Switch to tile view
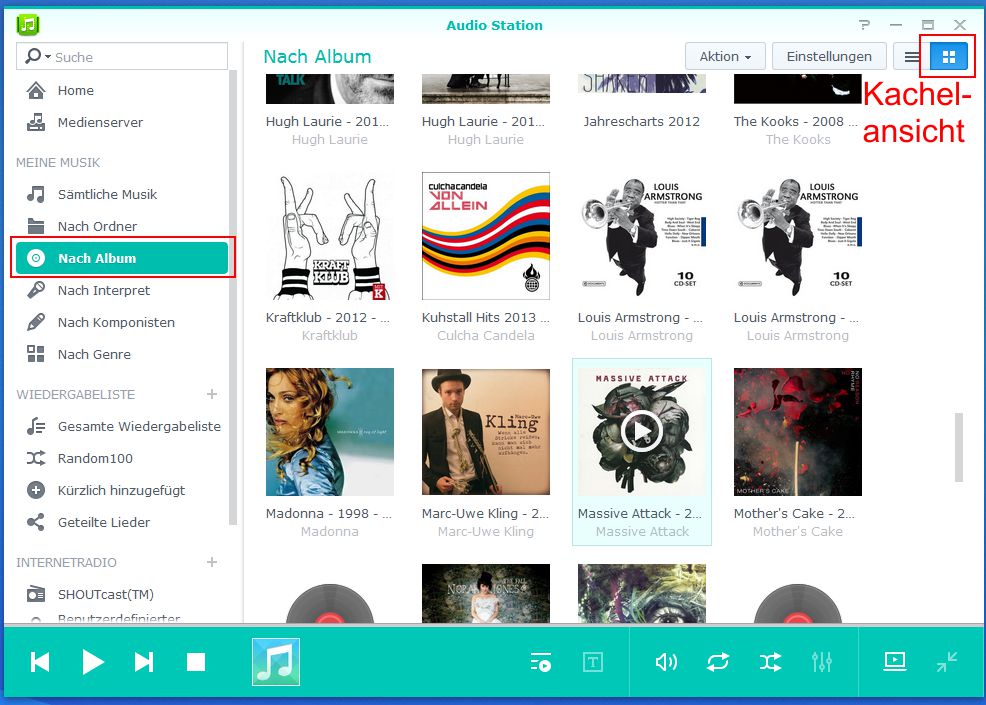Screen dimensions: 986x705 tap(949, 57)
